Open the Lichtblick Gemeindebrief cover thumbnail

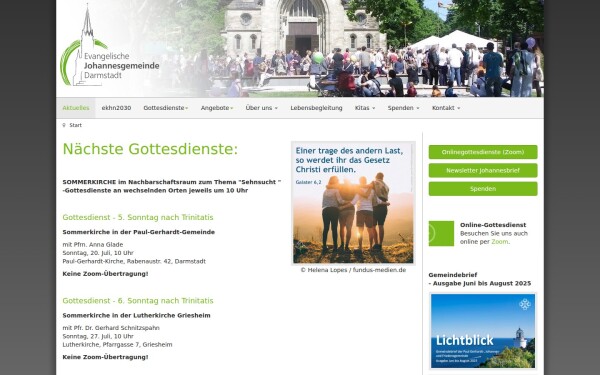[483, 331]
